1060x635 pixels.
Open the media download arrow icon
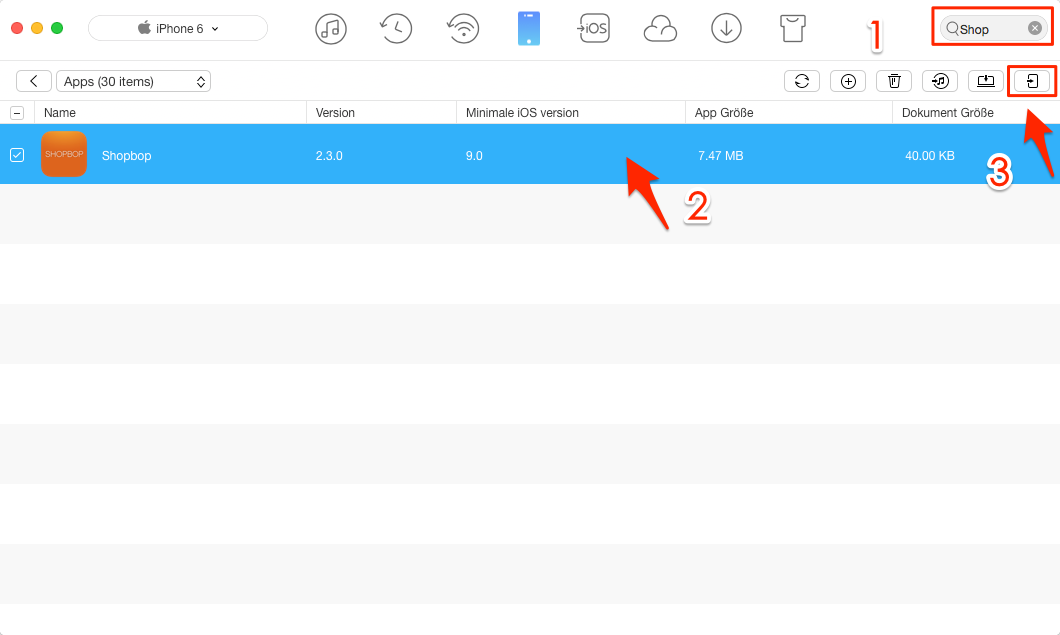pyautogui.click(x=727, y=28)
